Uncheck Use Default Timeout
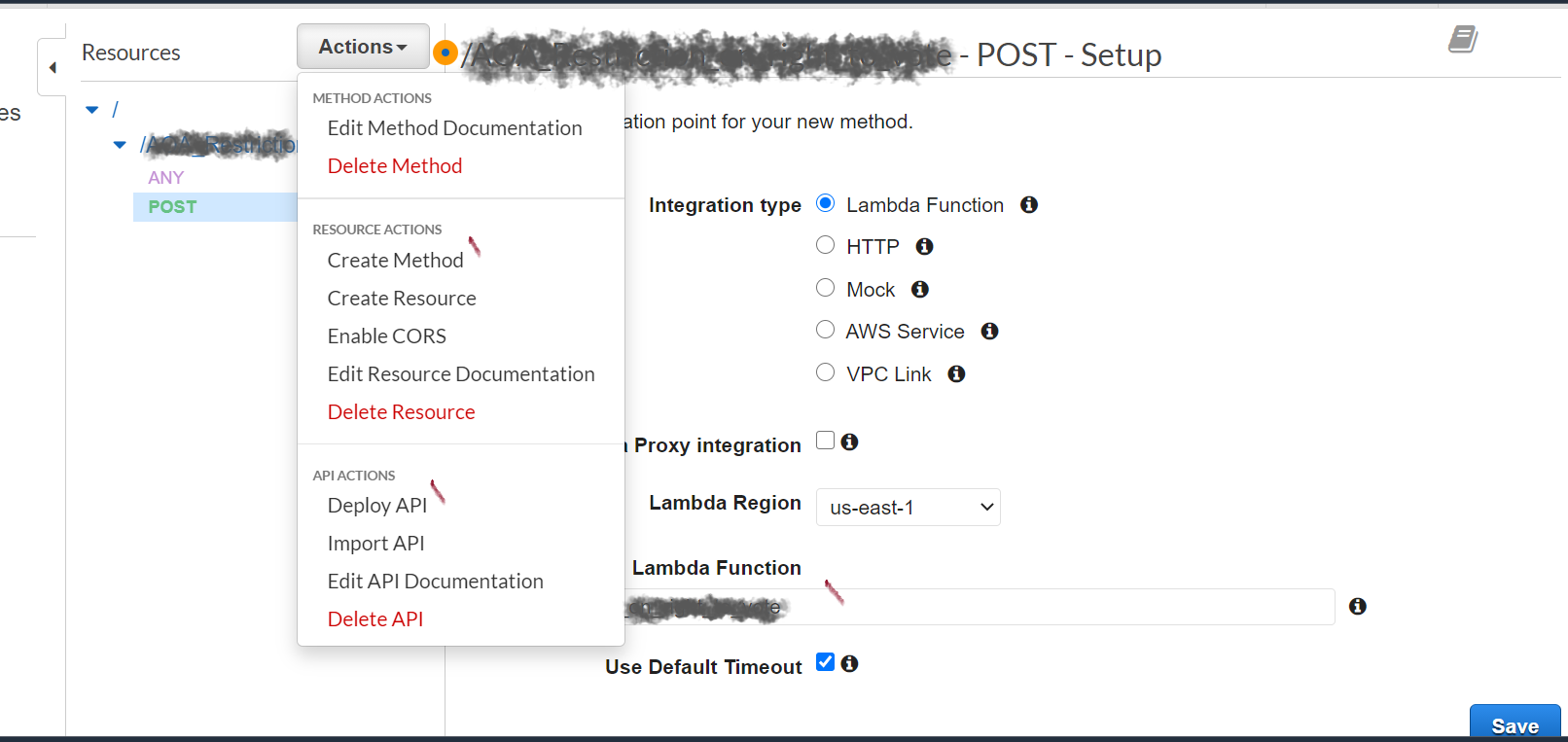The width and height of the screenshot is (1568, 742). (x=825, y=662)
